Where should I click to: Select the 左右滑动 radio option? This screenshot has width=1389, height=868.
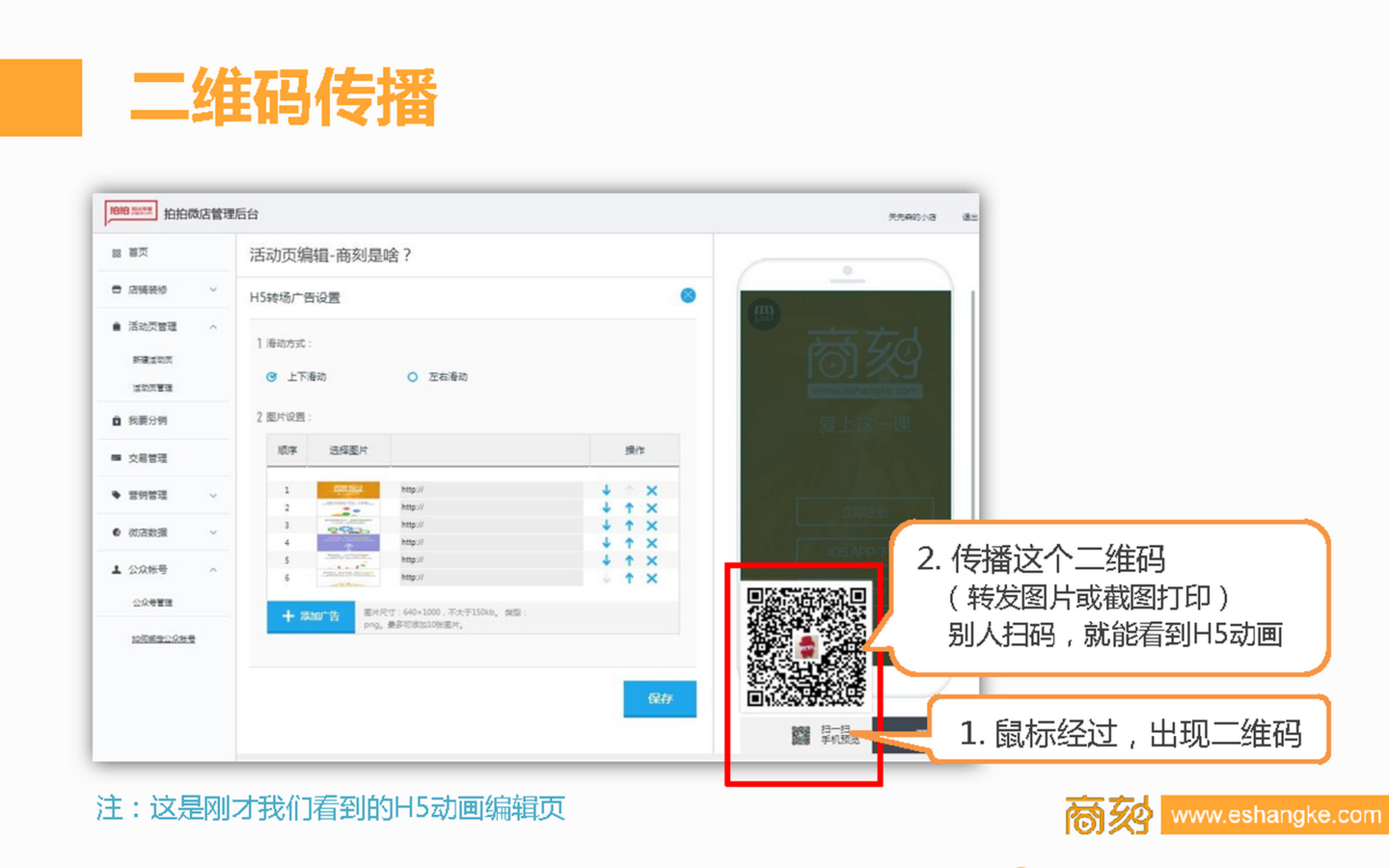click(x=412, y=376)
